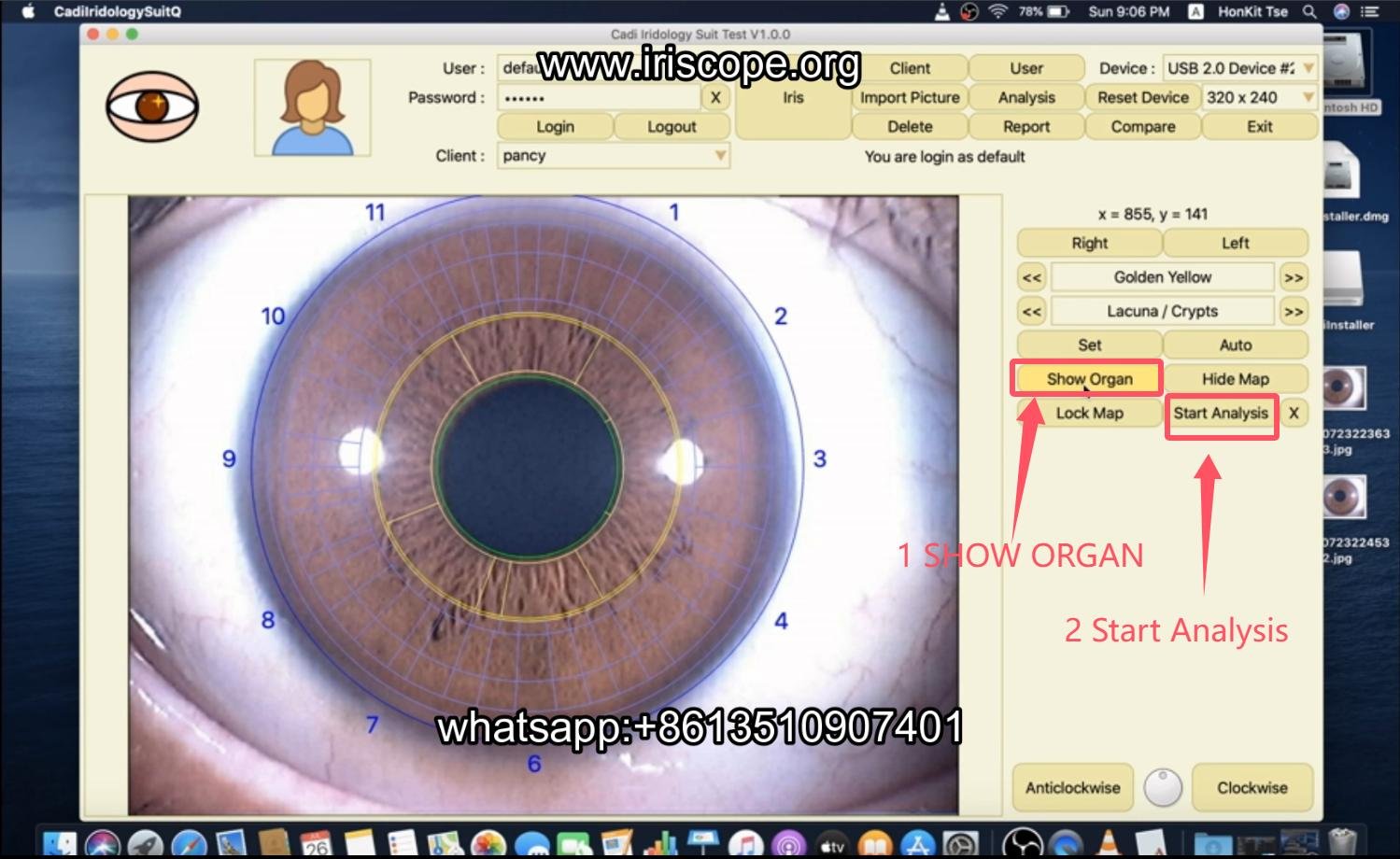Screen dimensions: 1400x859
Task: Click Reset Device
Action: tap(1143, 97)
